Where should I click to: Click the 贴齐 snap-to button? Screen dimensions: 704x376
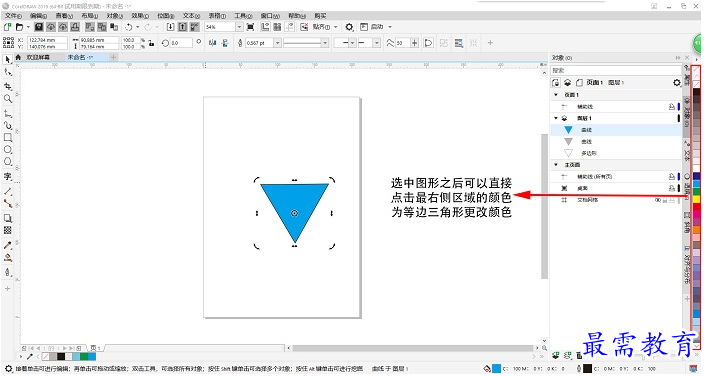pos(321,27)
